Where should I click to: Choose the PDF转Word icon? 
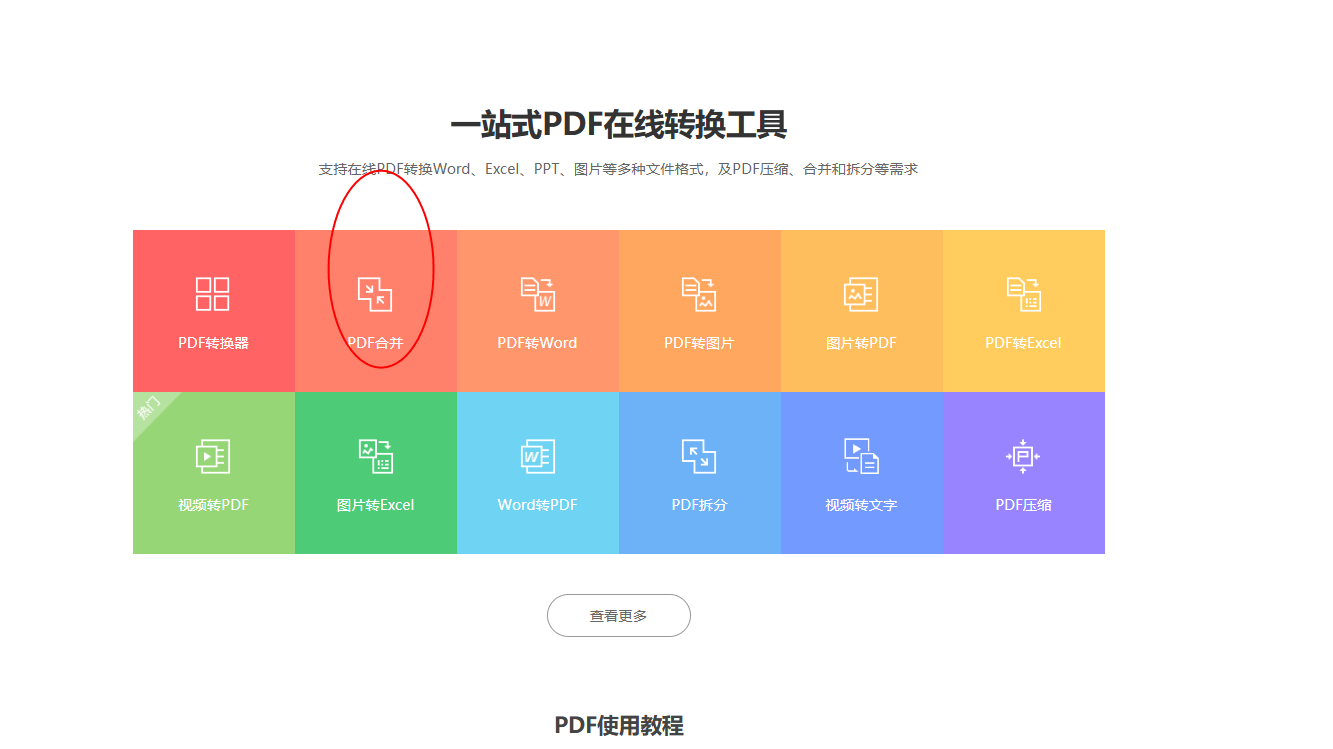[537, 294]
